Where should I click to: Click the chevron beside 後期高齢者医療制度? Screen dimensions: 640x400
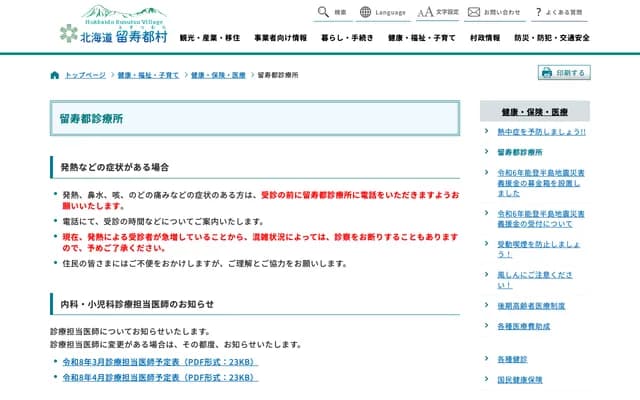point(487,305)
